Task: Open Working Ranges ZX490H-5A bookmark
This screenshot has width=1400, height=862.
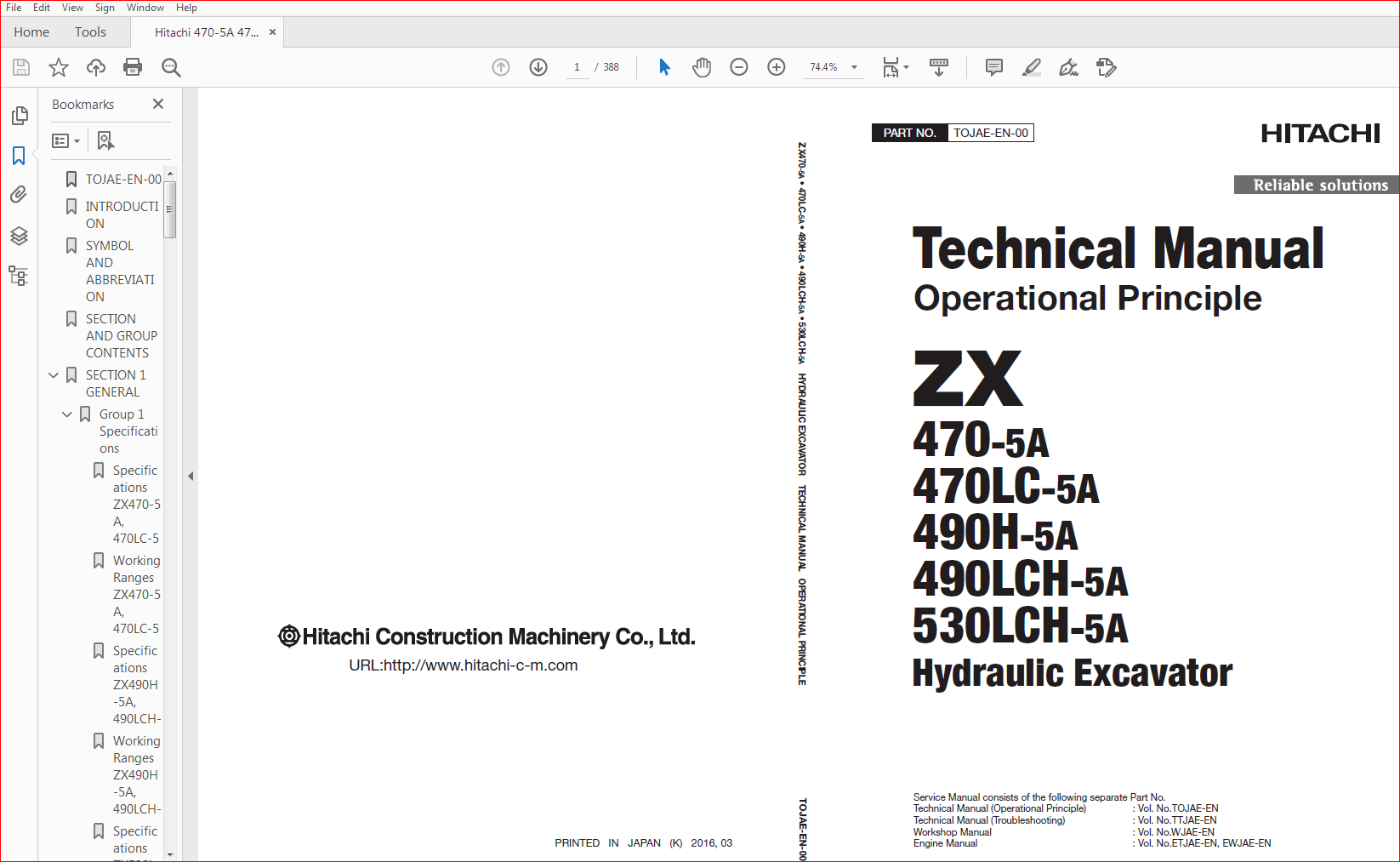Action: point(136,775)
